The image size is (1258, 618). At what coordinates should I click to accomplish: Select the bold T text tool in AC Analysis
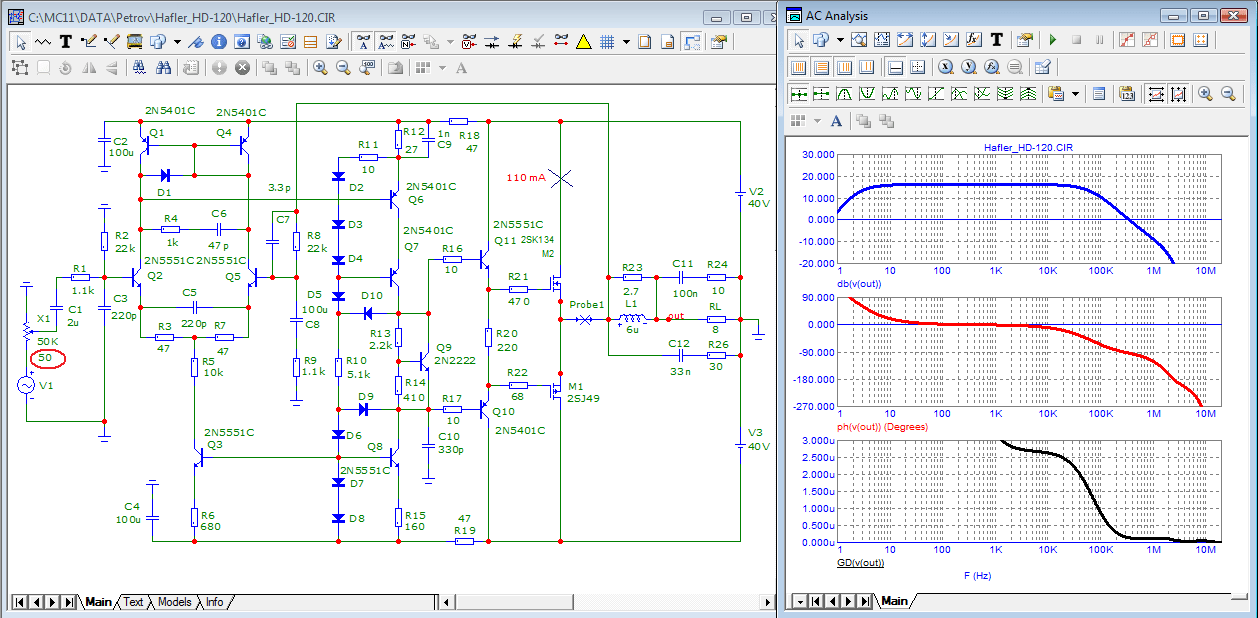[997, 40]
